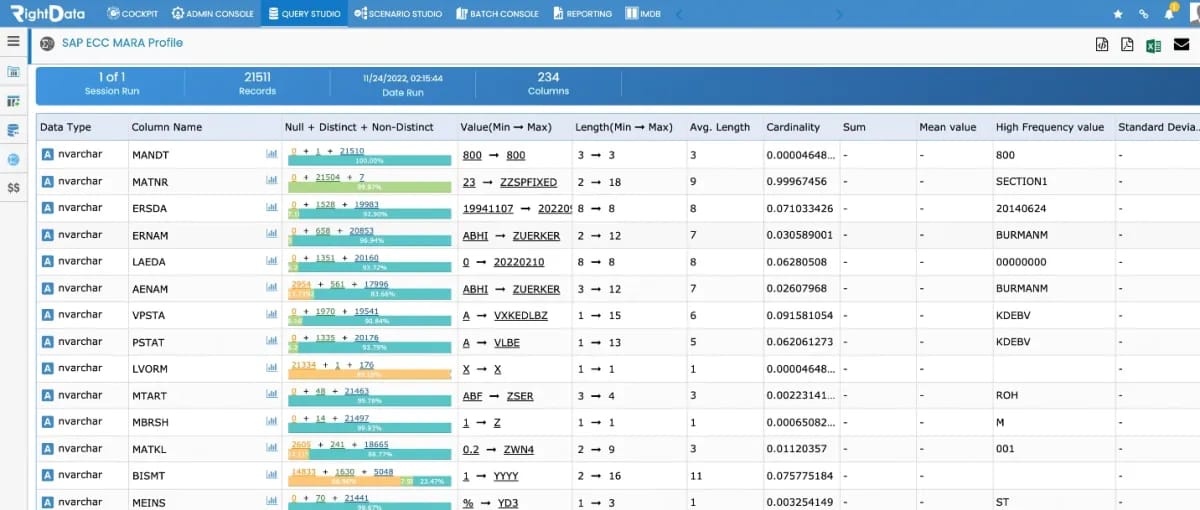Export profile as code/HTML file
This screenshot has width=1200, height=510.
[x=1101, y=44]
